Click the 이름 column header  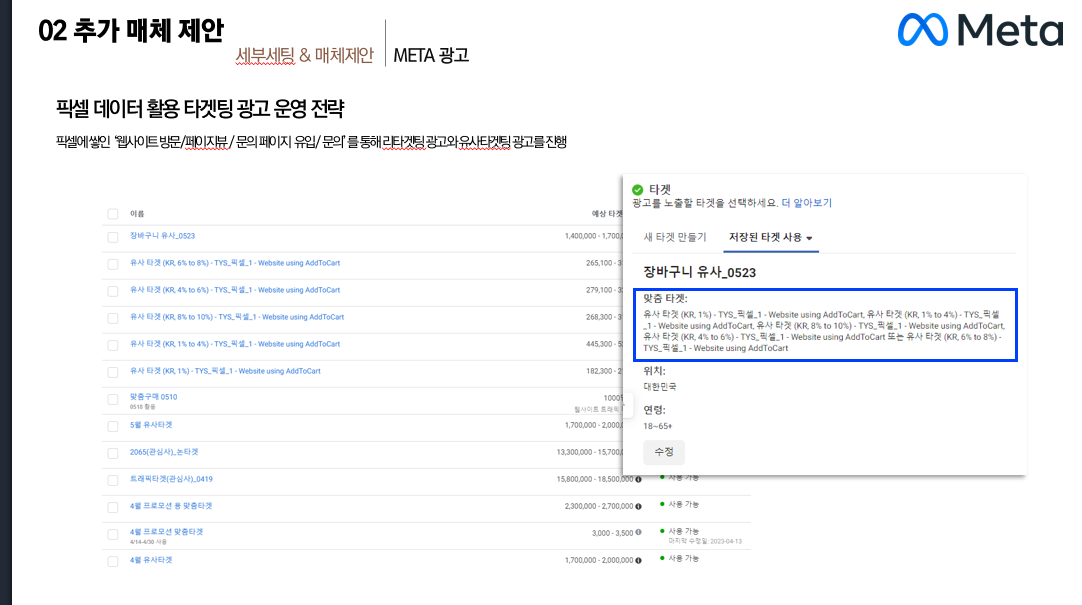click(x=137, y=214)
